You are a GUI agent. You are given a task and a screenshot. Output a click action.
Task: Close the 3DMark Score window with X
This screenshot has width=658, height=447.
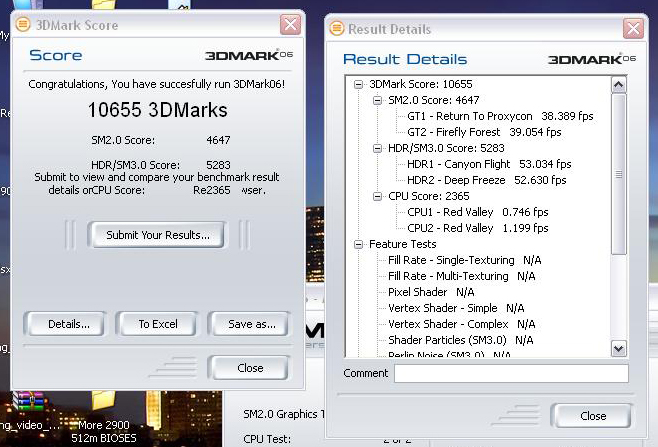(x=290, y=25)
